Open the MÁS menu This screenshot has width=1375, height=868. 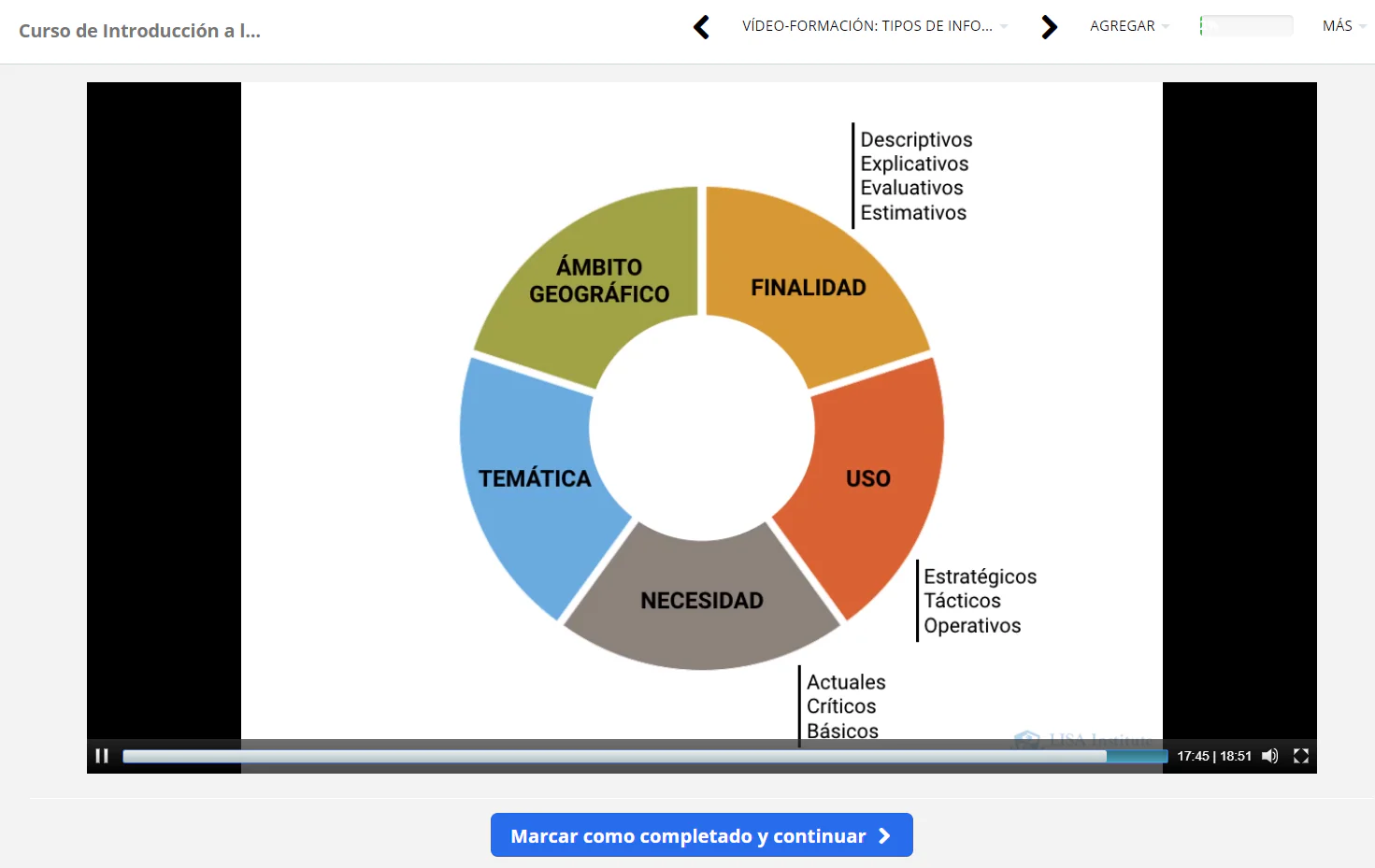tap(1342, 26)
